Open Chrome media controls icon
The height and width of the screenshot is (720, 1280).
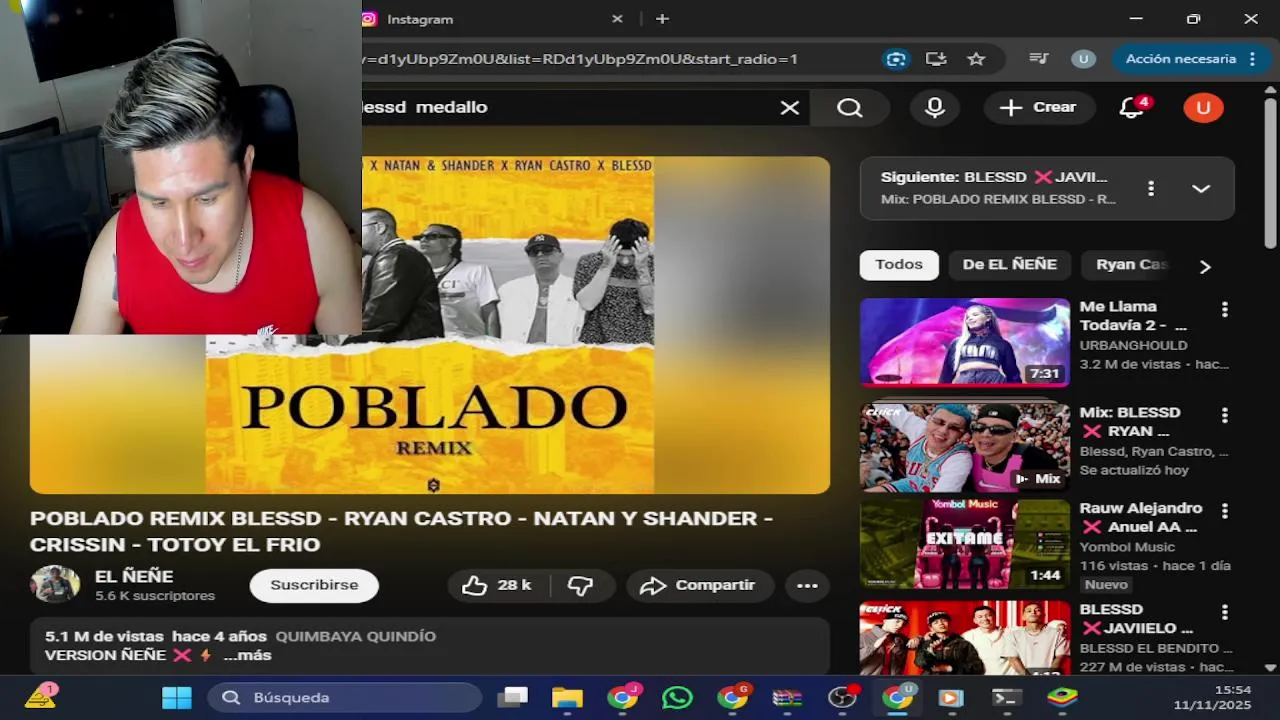point(1039,59)
